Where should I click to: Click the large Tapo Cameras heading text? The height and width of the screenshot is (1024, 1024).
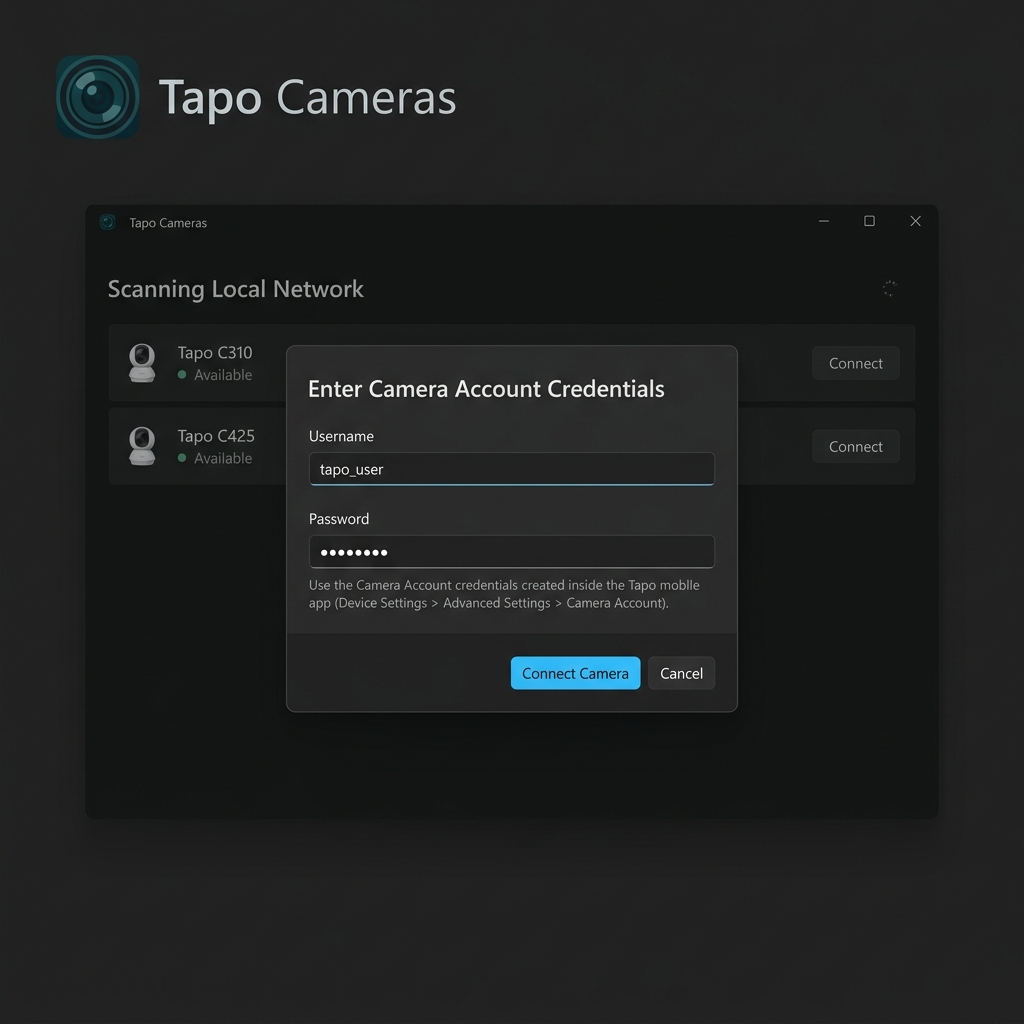(x=307, y=98)
